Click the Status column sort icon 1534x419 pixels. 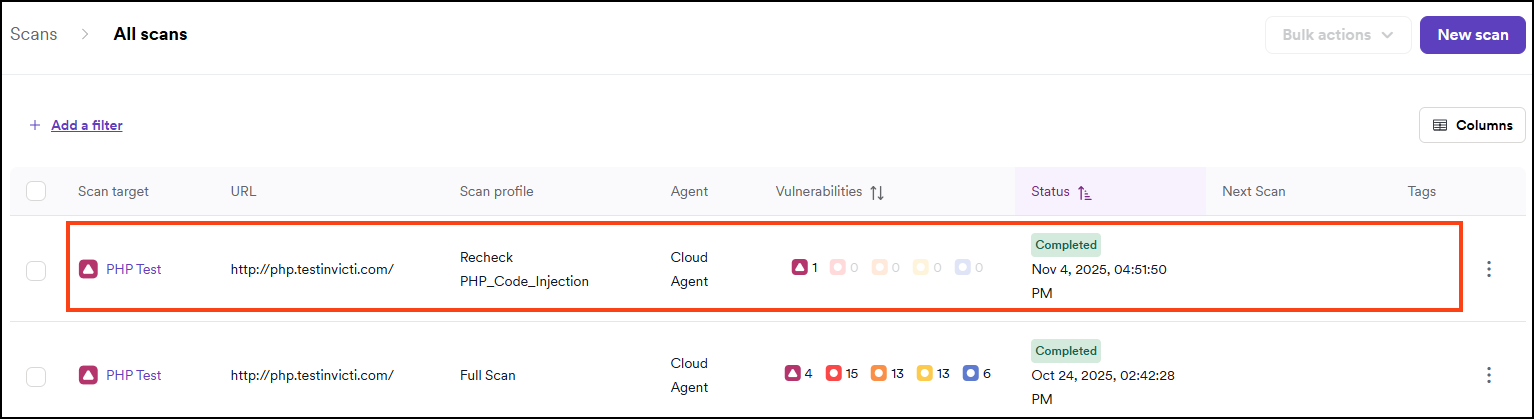[x=1085, y=192]
